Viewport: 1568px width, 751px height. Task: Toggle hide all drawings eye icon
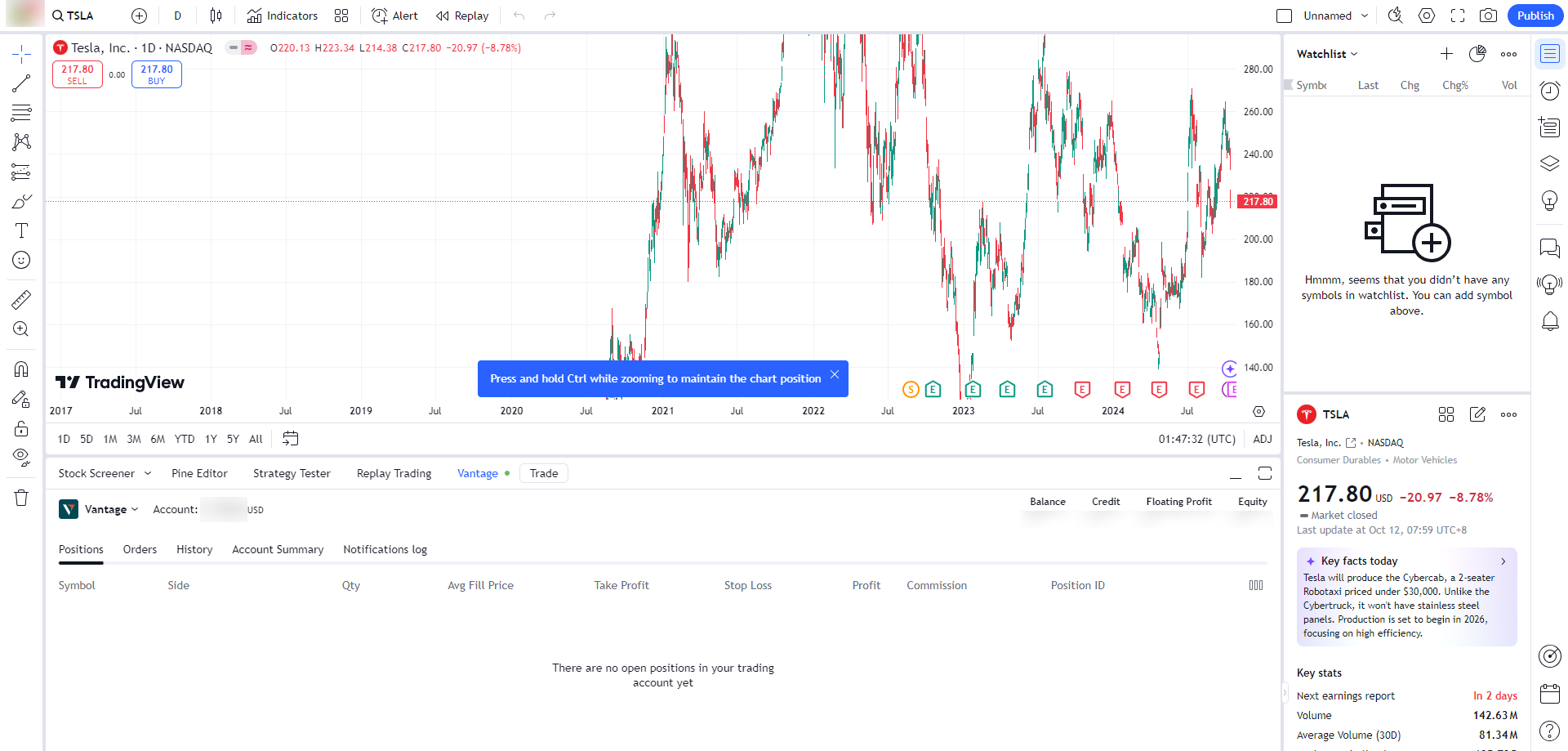(21, 457)
